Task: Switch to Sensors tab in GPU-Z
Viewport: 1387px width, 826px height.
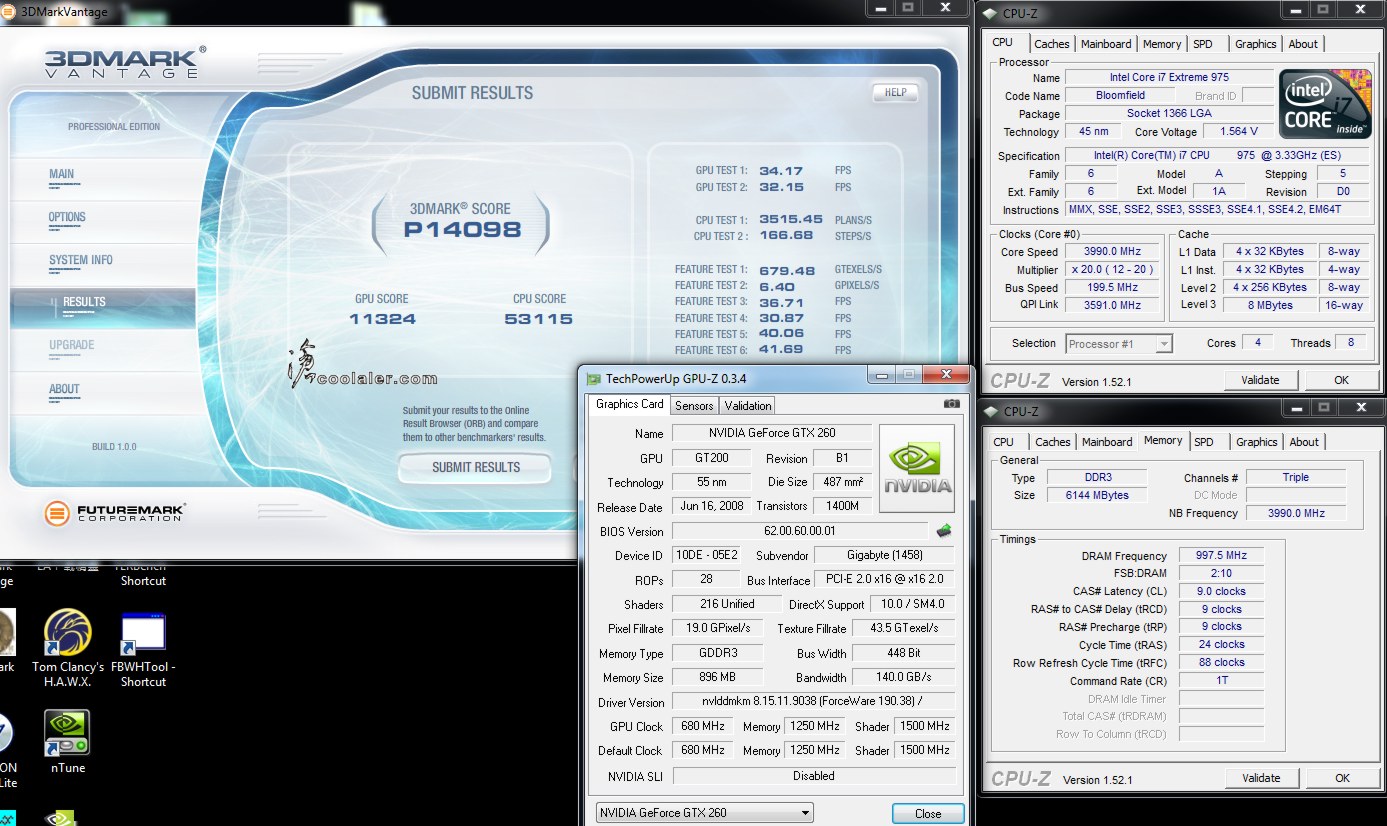Action: [x=694, y=406]
